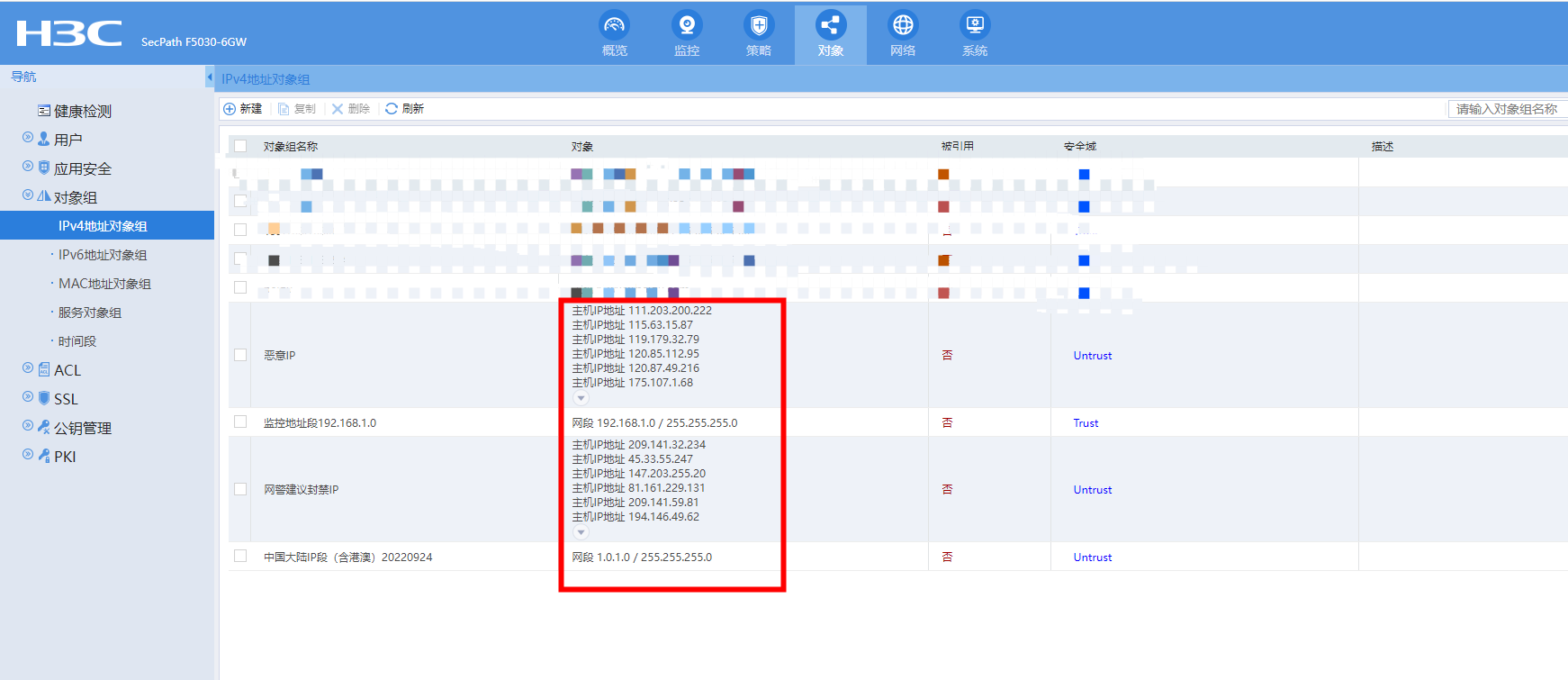Open the 概览 overview tab

coord(615,34)
